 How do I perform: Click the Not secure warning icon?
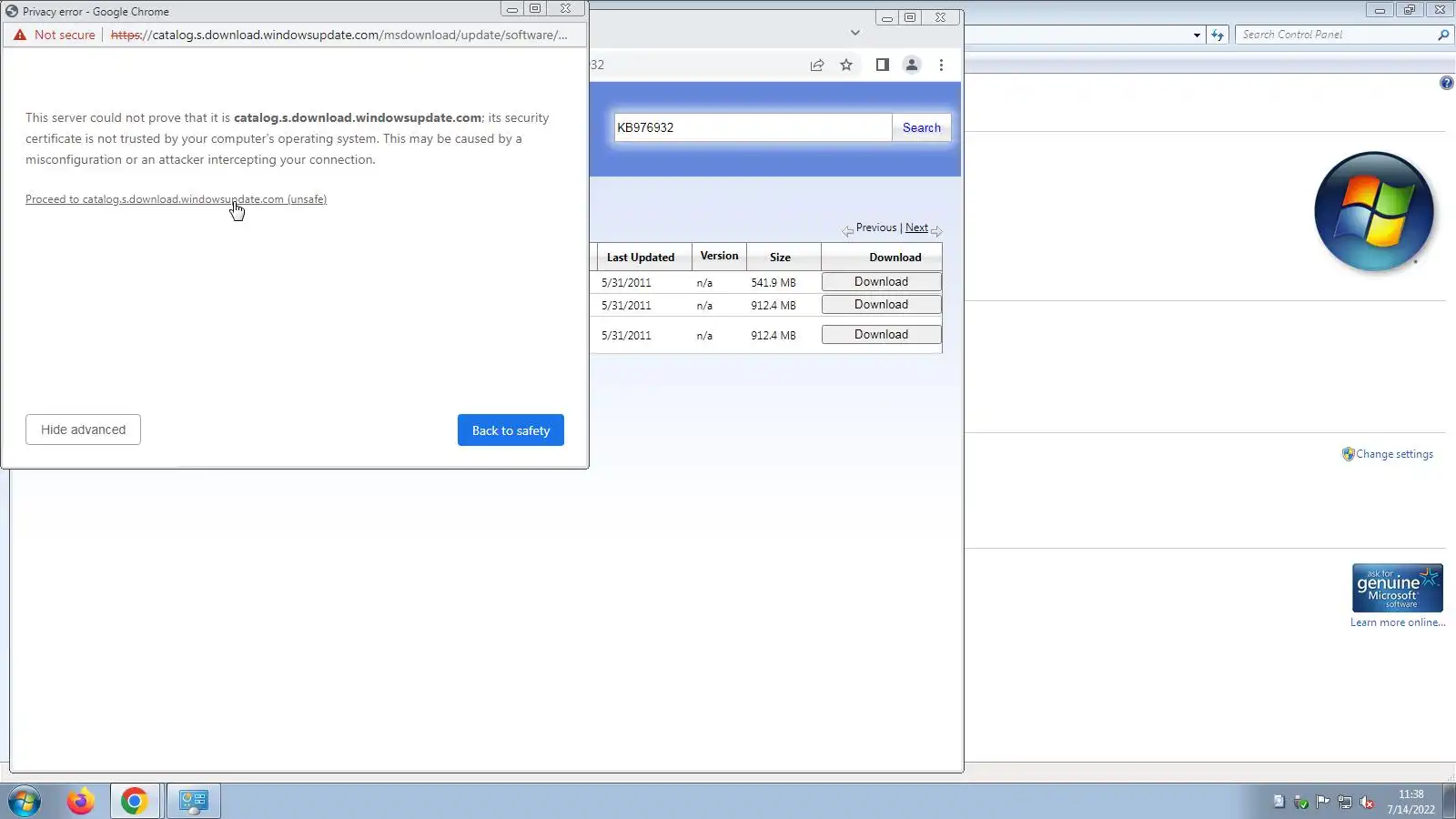20,35
